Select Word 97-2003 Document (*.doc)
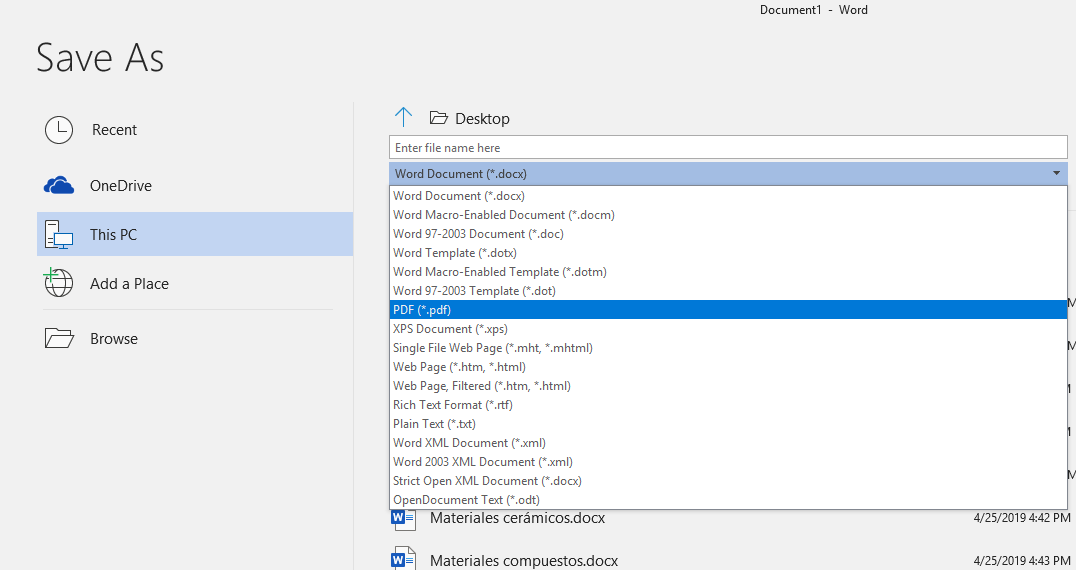 pyautogui.click(x=728, y=234)
